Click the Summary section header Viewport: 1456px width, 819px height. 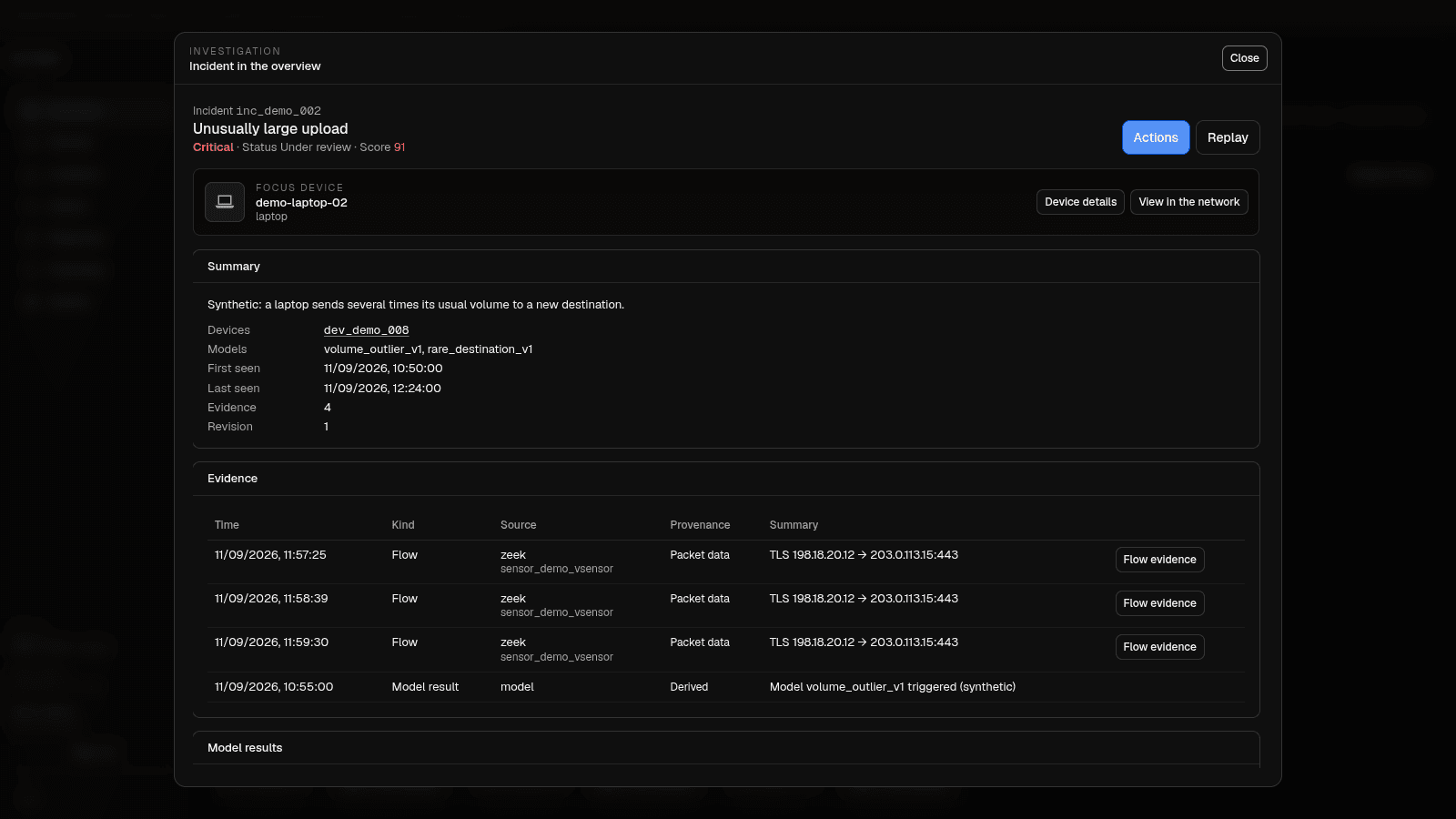pos(234,267)
